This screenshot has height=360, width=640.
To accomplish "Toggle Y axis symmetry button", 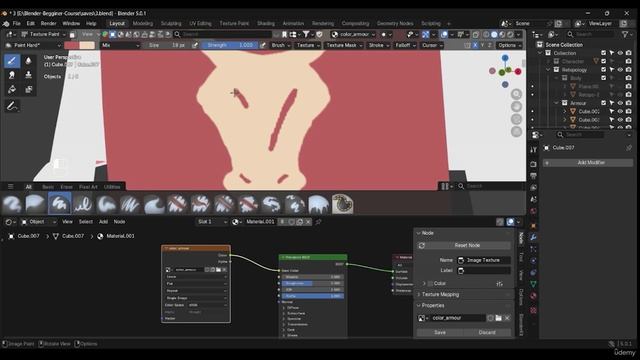I will pos(482,45).
